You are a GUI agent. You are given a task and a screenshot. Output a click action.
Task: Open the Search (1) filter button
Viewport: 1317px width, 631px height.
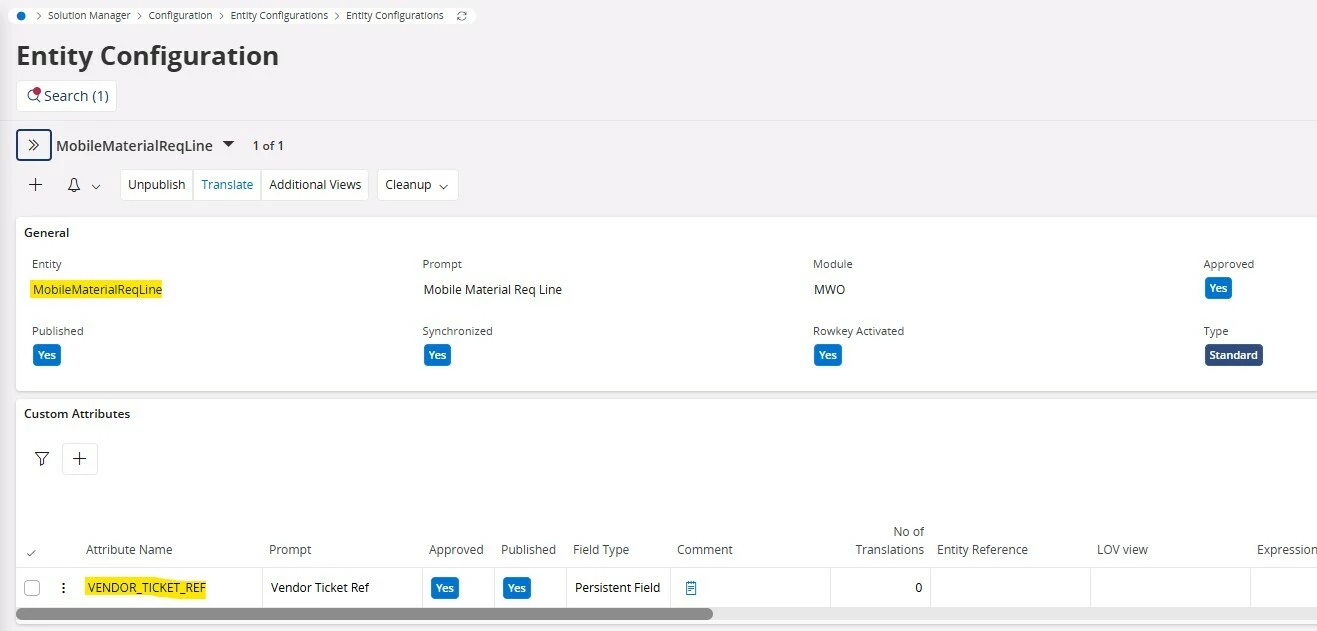[x=67, y=96]
